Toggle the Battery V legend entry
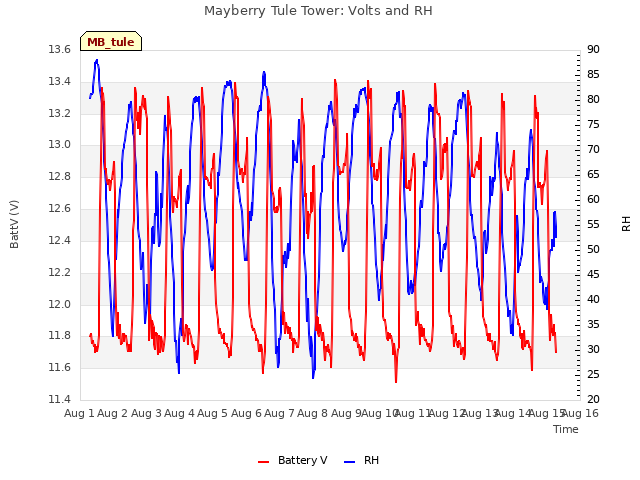The height and width of the screenshot is (480, 640). click(x=292, y=460)
